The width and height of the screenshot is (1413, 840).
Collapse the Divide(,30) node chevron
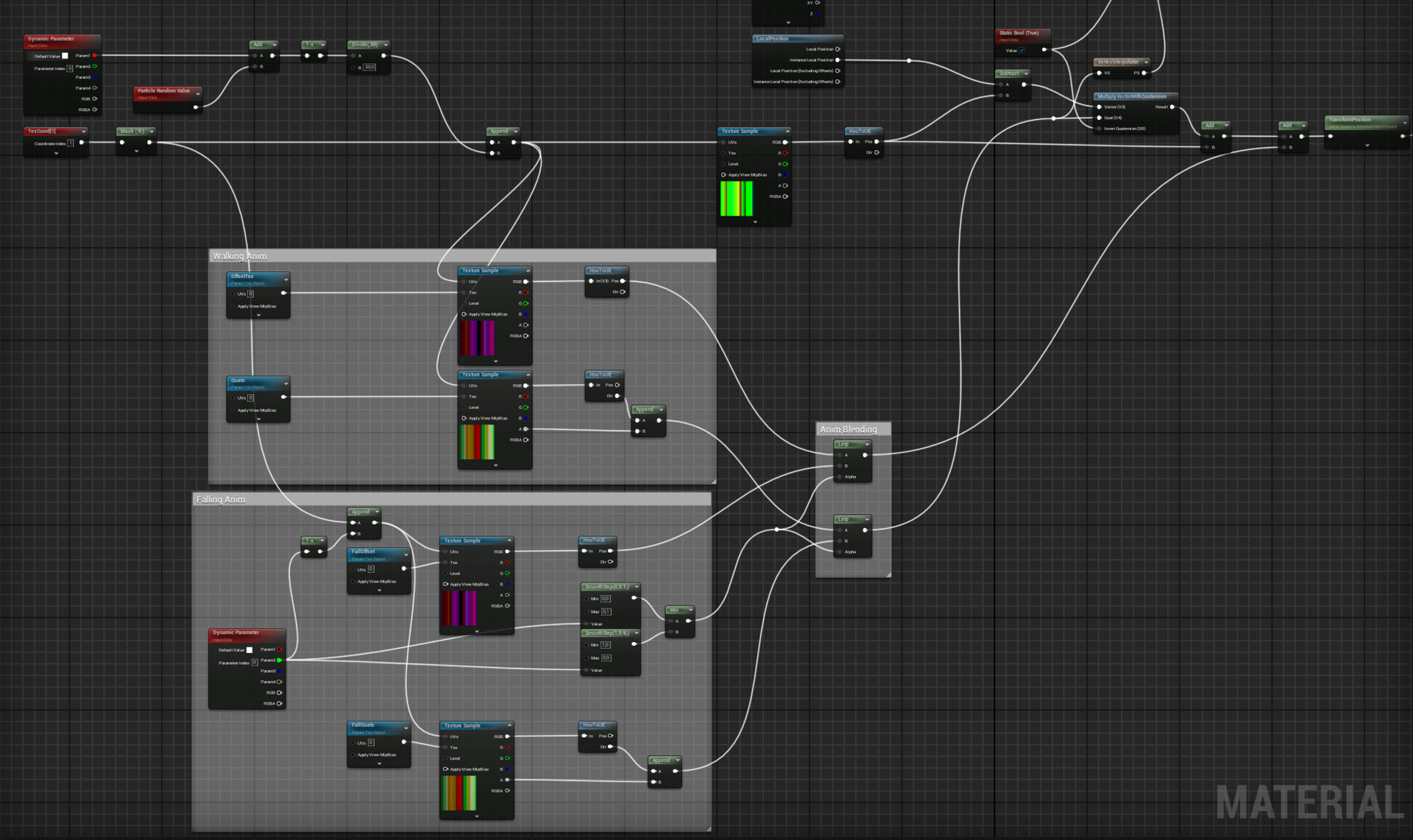coord(385,45)
